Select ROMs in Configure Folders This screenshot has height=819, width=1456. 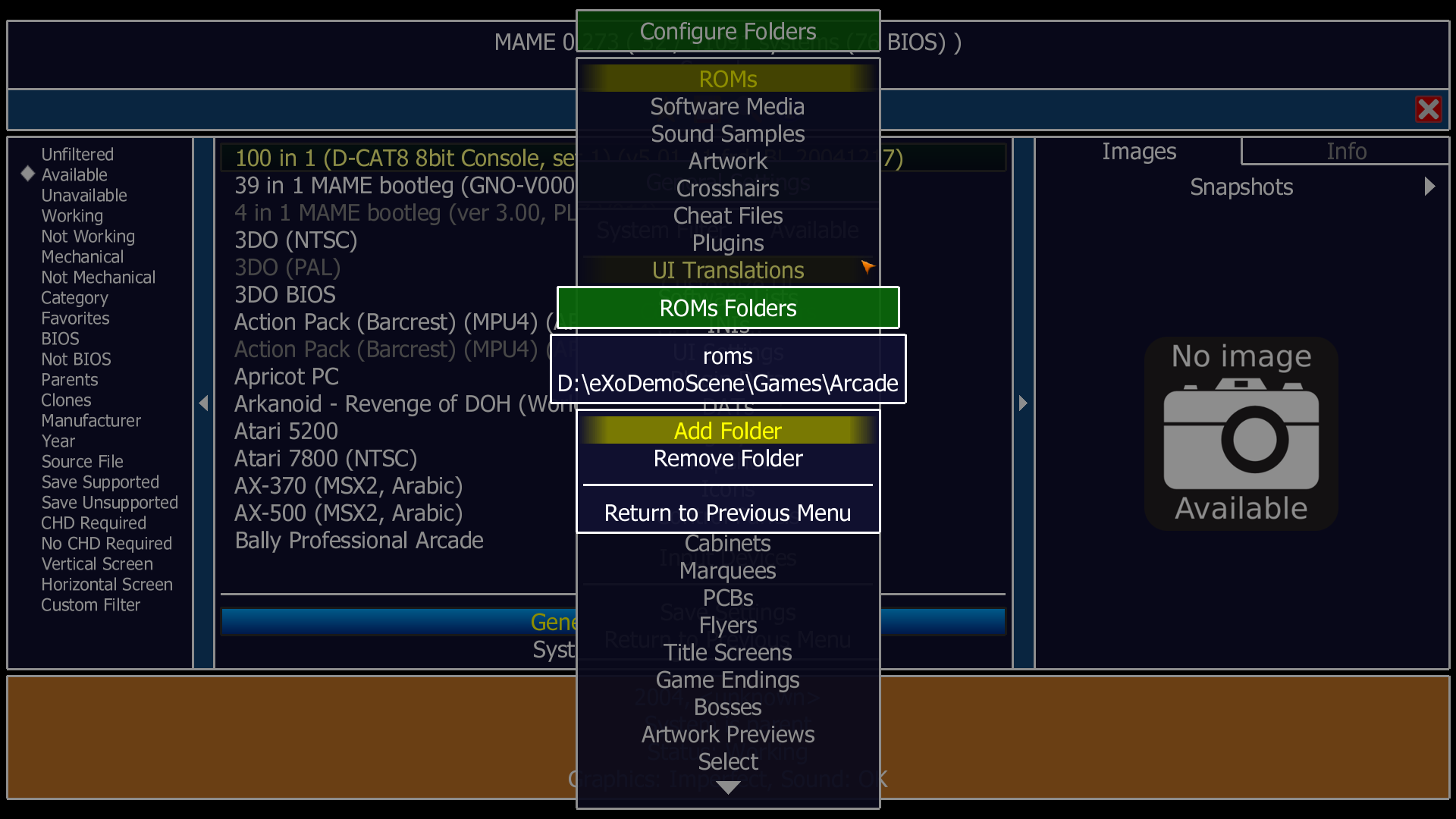pyautogui.click(x=728, y=79)
